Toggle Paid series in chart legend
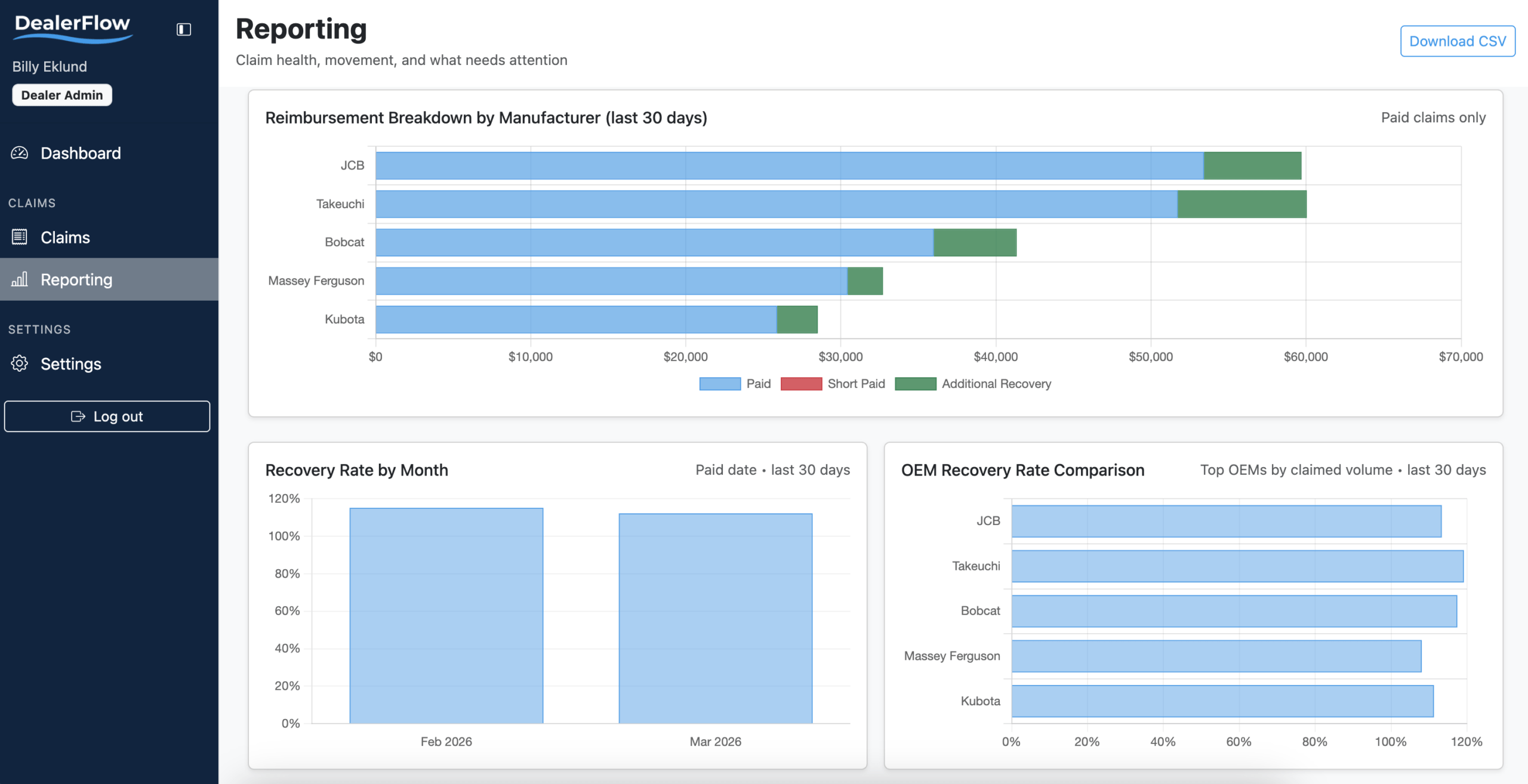Viewport: 1528px width, 784px height. [758, 384]
